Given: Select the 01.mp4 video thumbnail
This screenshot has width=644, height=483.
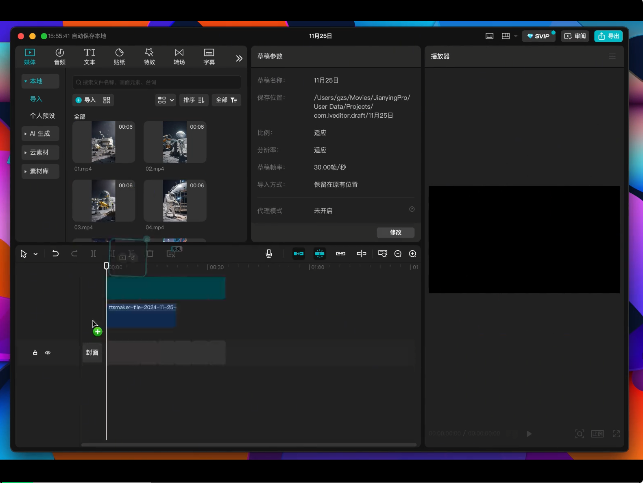Looking at the screenshot, I should pyautogui.click(x=104, y=142).
